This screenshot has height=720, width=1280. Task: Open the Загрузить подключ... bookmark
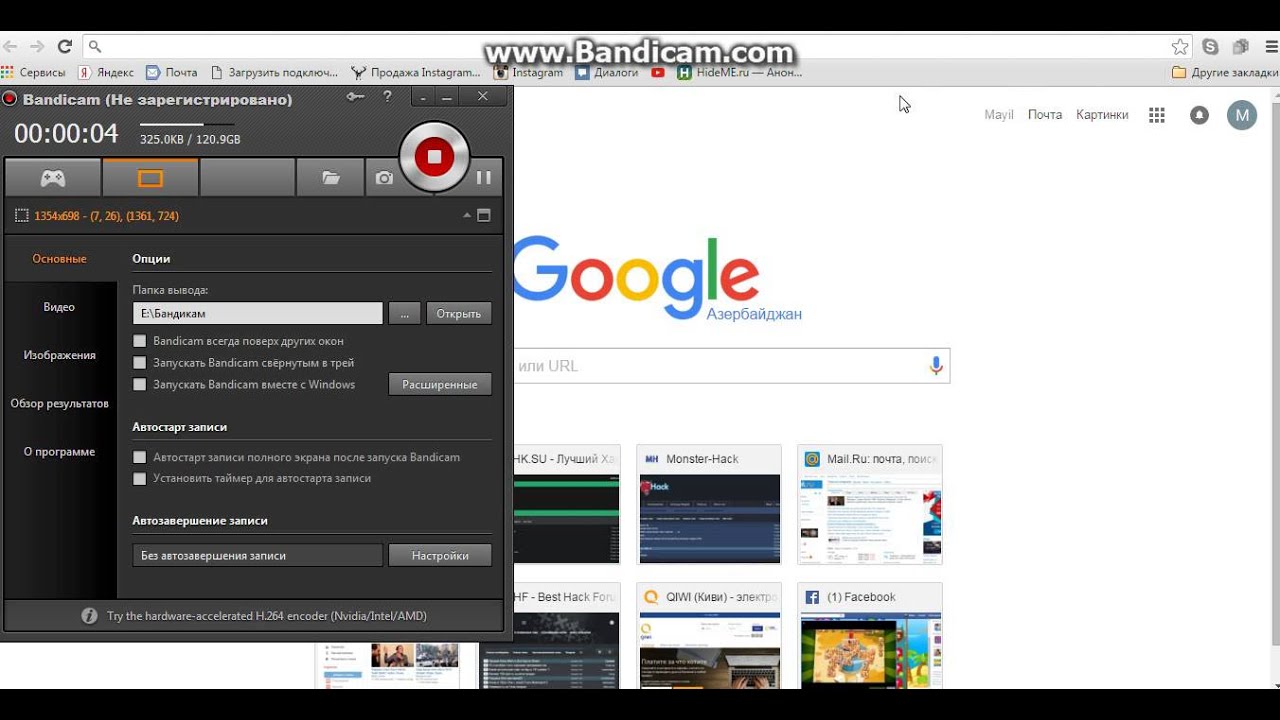[274, 72]
